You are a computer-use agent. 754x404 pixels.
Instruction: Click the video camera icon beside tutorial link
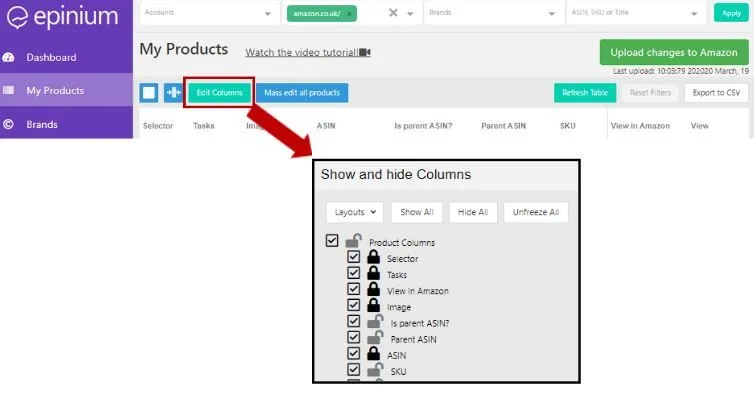pyautogui.click(x=365, y=52)
